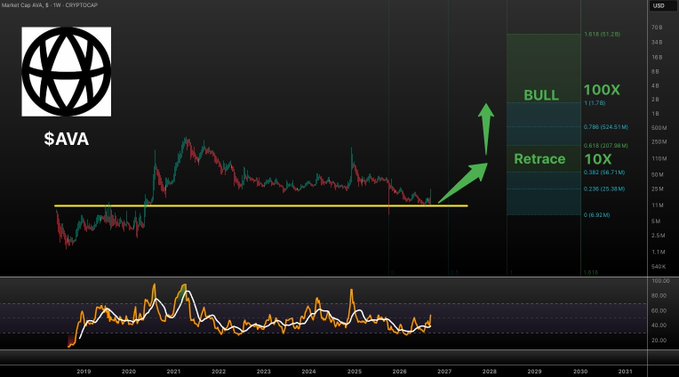The image size is (679, 377).
Task: Click the 5M price axis label
Action: [x=656, y=222]
